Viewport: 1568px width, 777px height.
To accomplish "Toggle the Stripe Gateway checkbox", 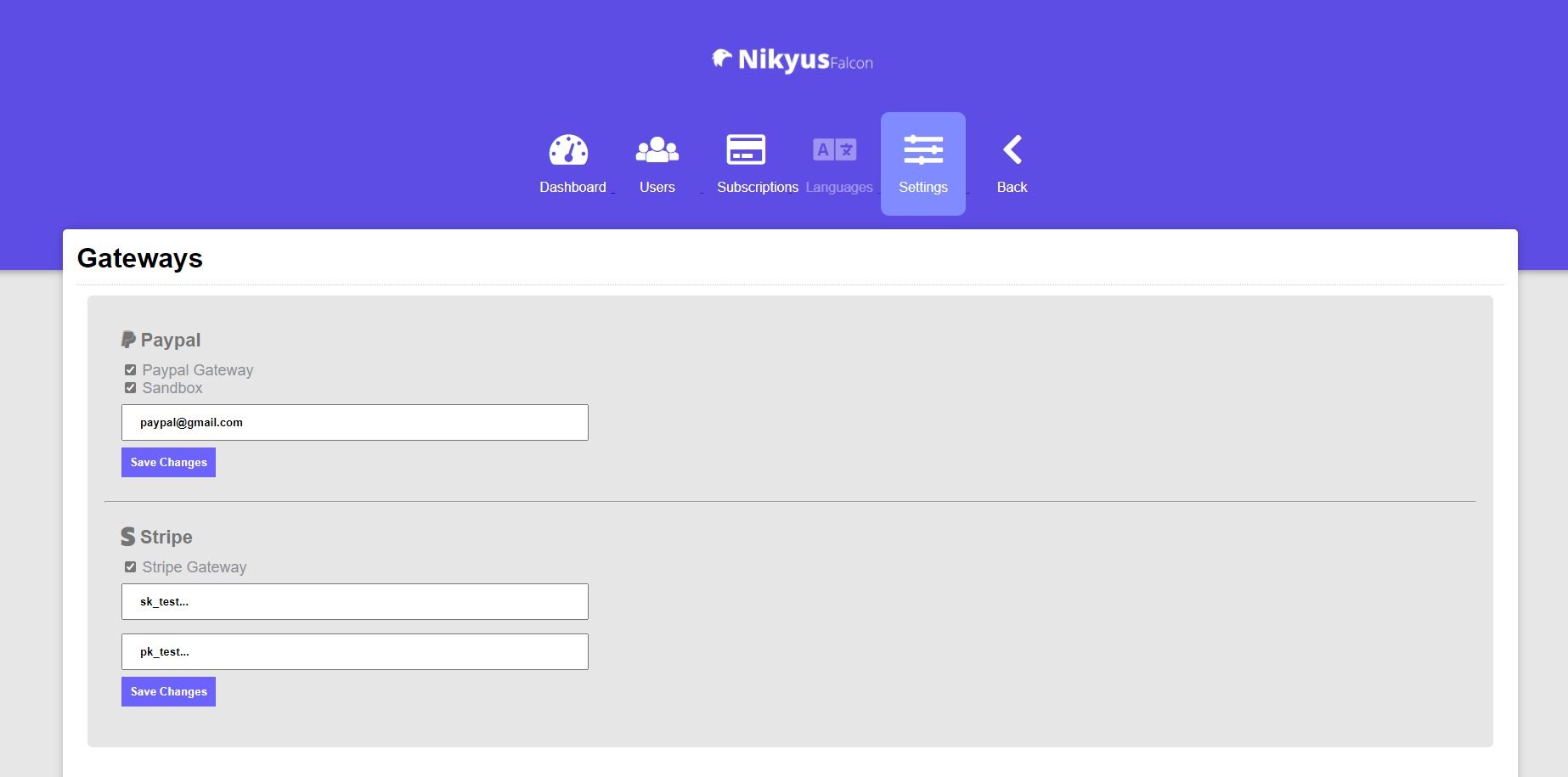I will point(130,567).
